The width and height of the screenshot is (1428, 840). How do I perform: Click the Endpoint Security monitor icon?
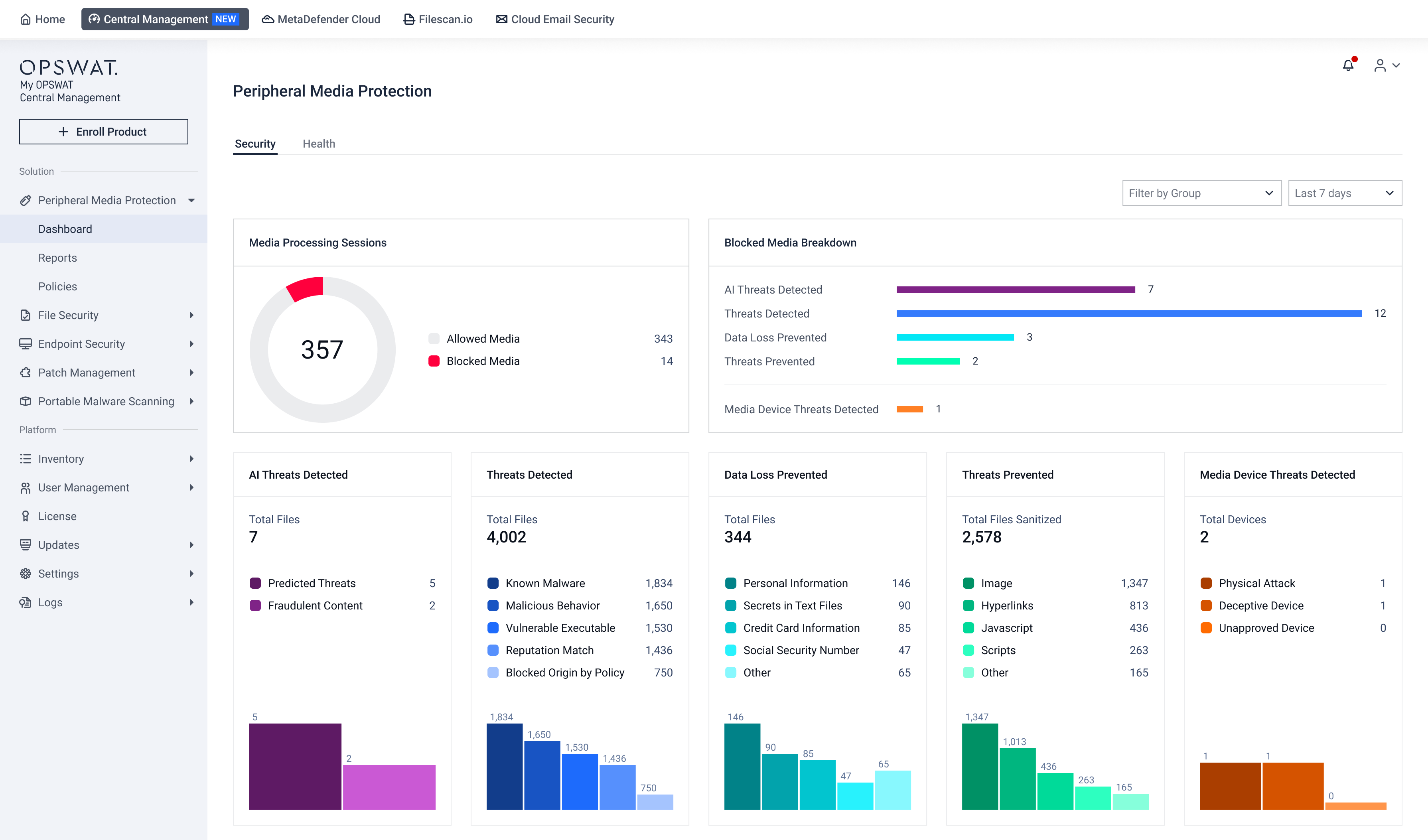pyautogui.click(x=26, y=344)
